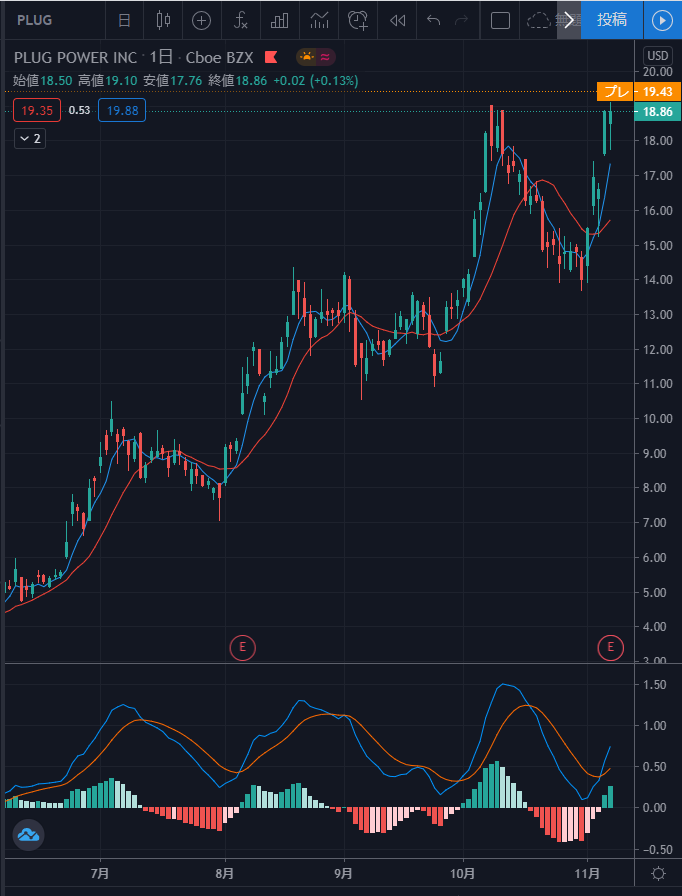Click the 7月 date axis label

(101, 874)
